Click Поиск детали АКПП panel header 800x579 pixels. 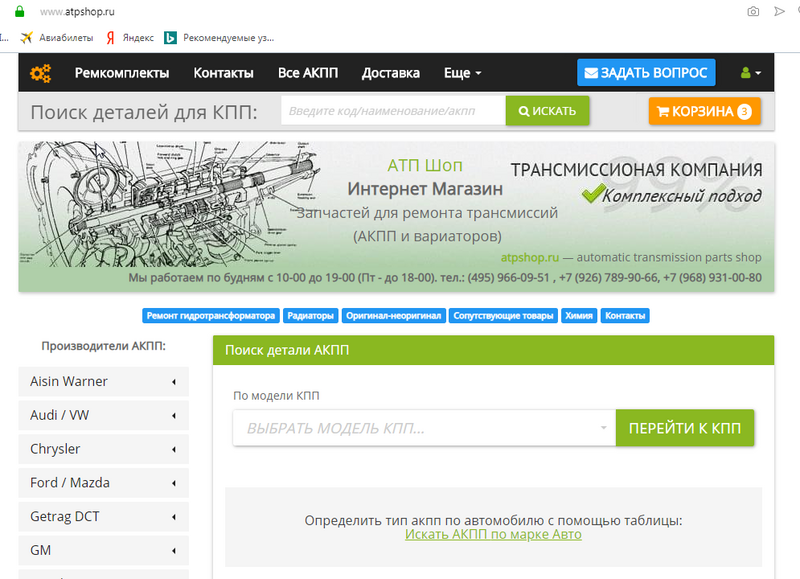pos(493,350)
